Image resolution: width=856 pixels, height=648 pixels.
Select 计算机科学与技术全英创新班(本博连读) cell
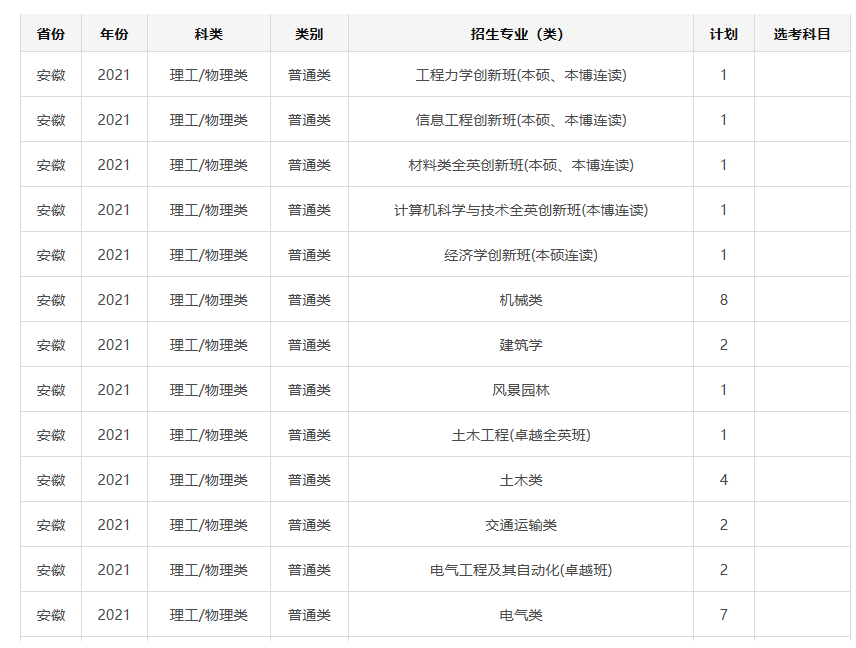coord(521,210)
